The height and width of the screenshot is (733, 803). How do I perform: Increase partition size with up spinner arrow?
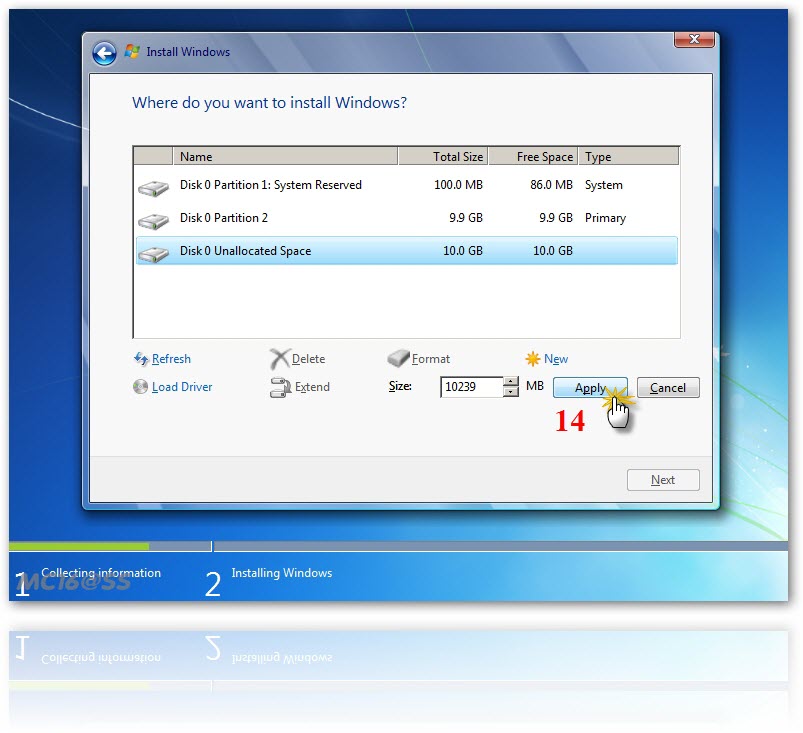click(x=511, y=382)
